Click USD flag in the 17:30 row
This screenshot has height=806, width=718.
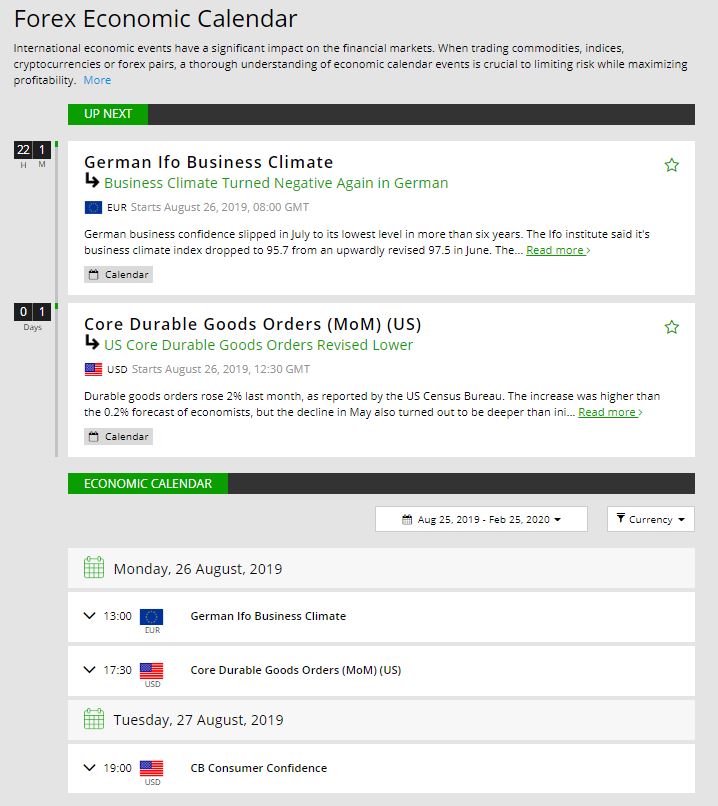[x=152, y=670]
